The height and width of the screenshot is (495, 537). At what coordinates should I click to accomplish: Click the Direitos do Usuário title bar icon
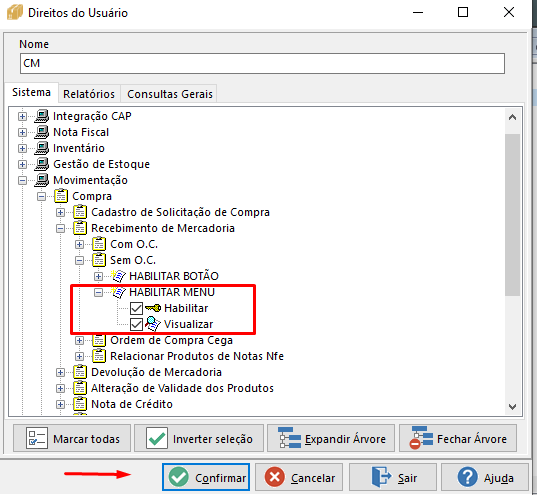(15, 13)
